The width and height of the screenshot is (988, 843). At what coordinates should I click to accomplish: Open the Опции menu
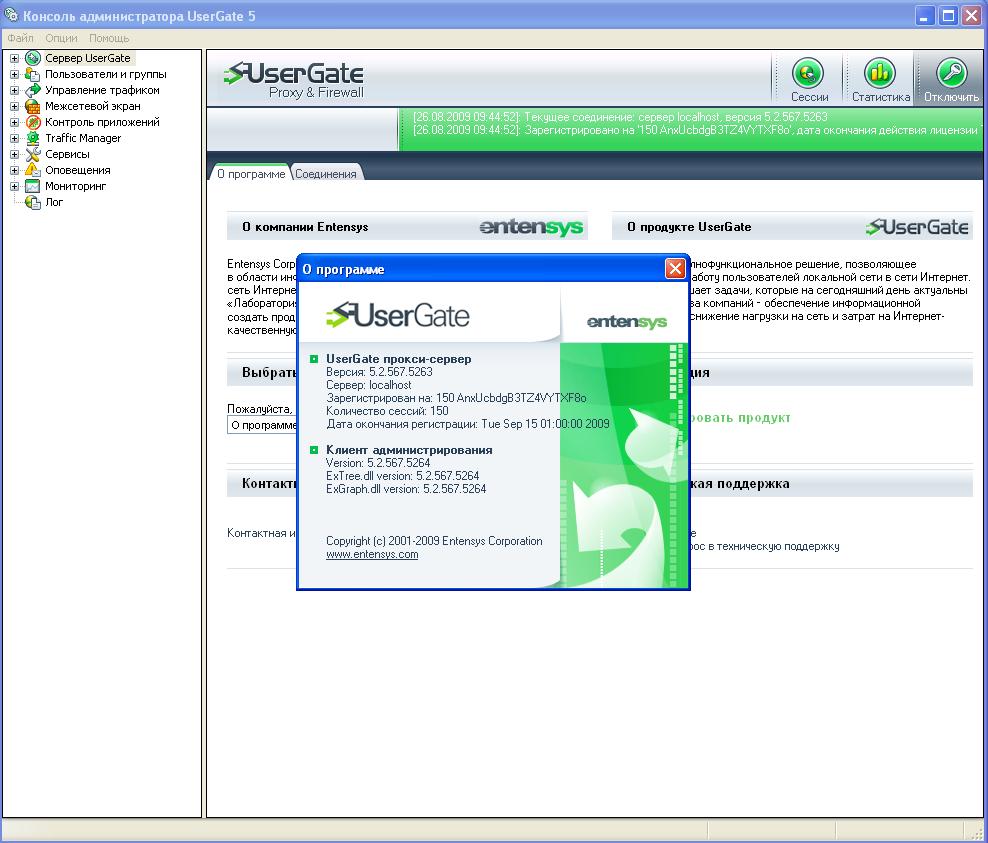[x=61, y=38]
